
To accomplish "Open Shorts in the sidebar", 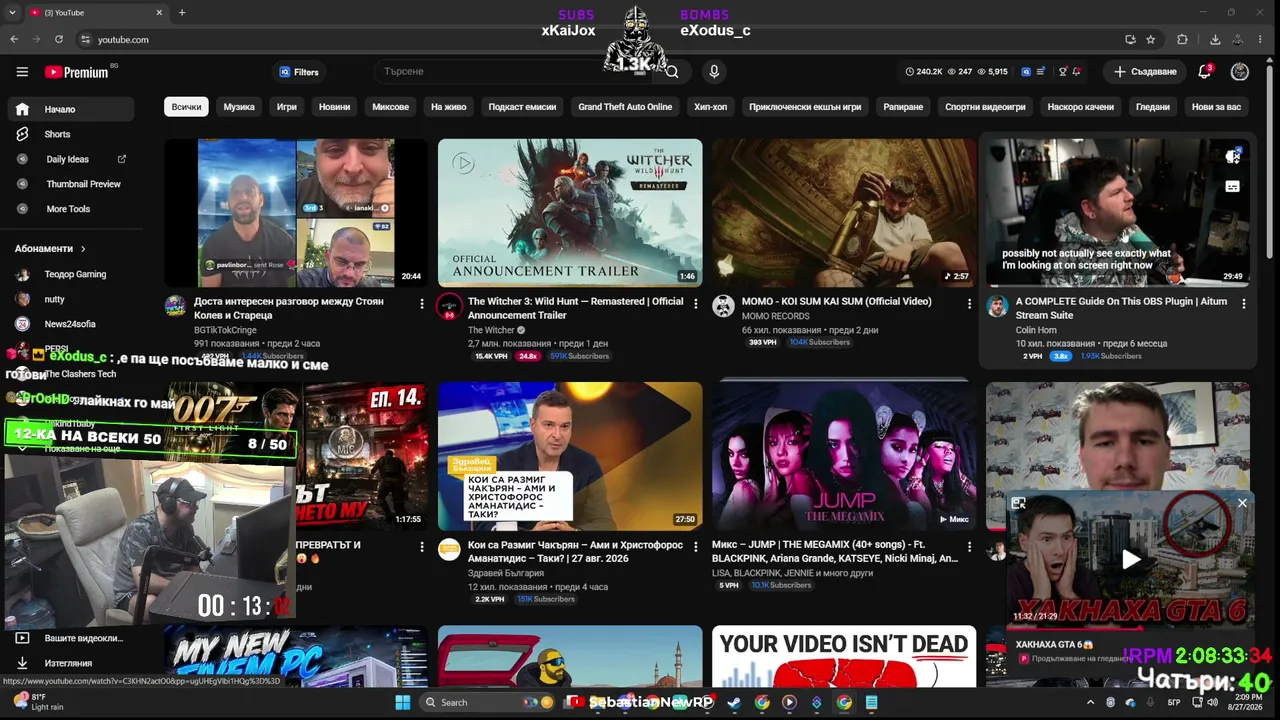I will (70, 134).
